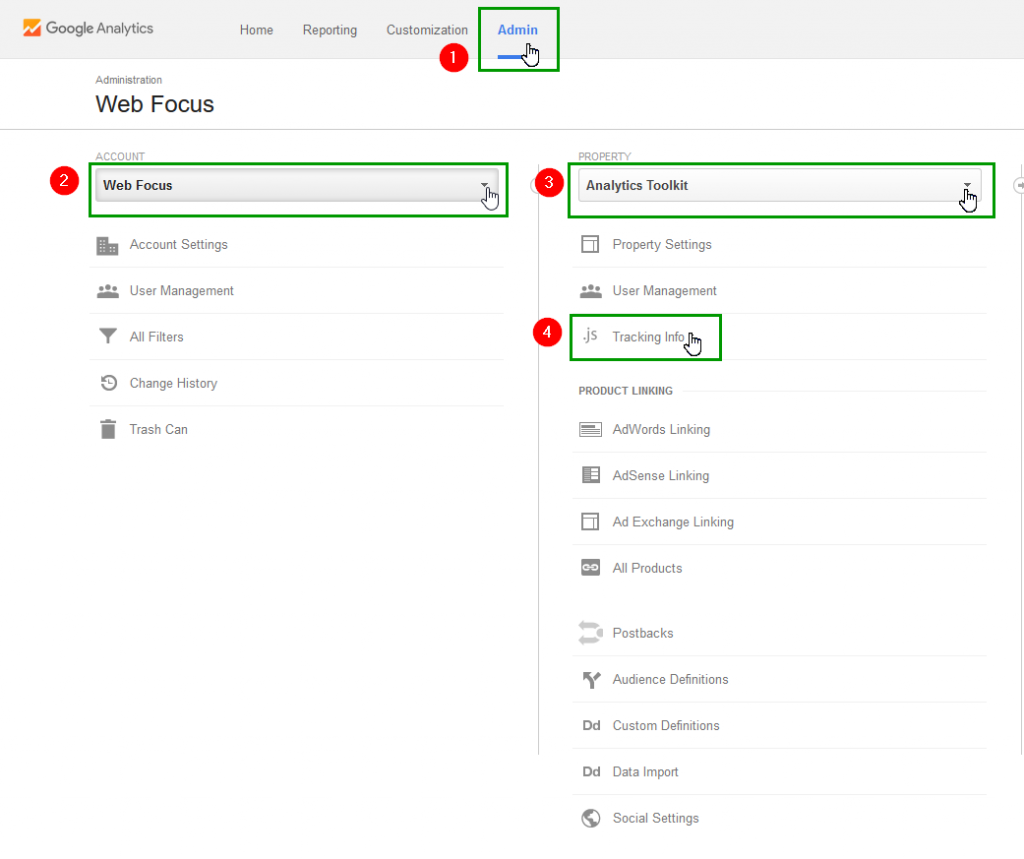Screen dimensions: 1024x859
Task: Open AdSense Linking
Action: click(x=660, y=476)
